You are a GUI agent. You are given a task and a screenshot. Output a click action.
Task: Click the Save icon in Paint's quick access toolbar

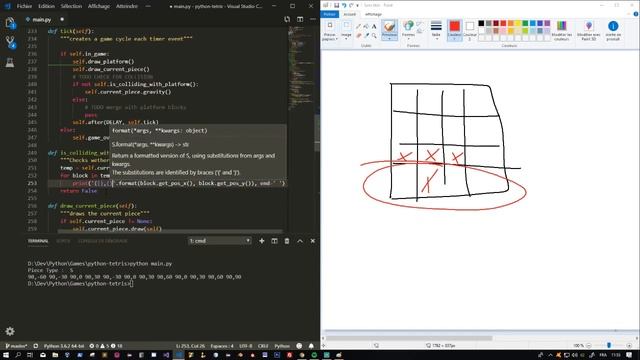tap(336, 5)
